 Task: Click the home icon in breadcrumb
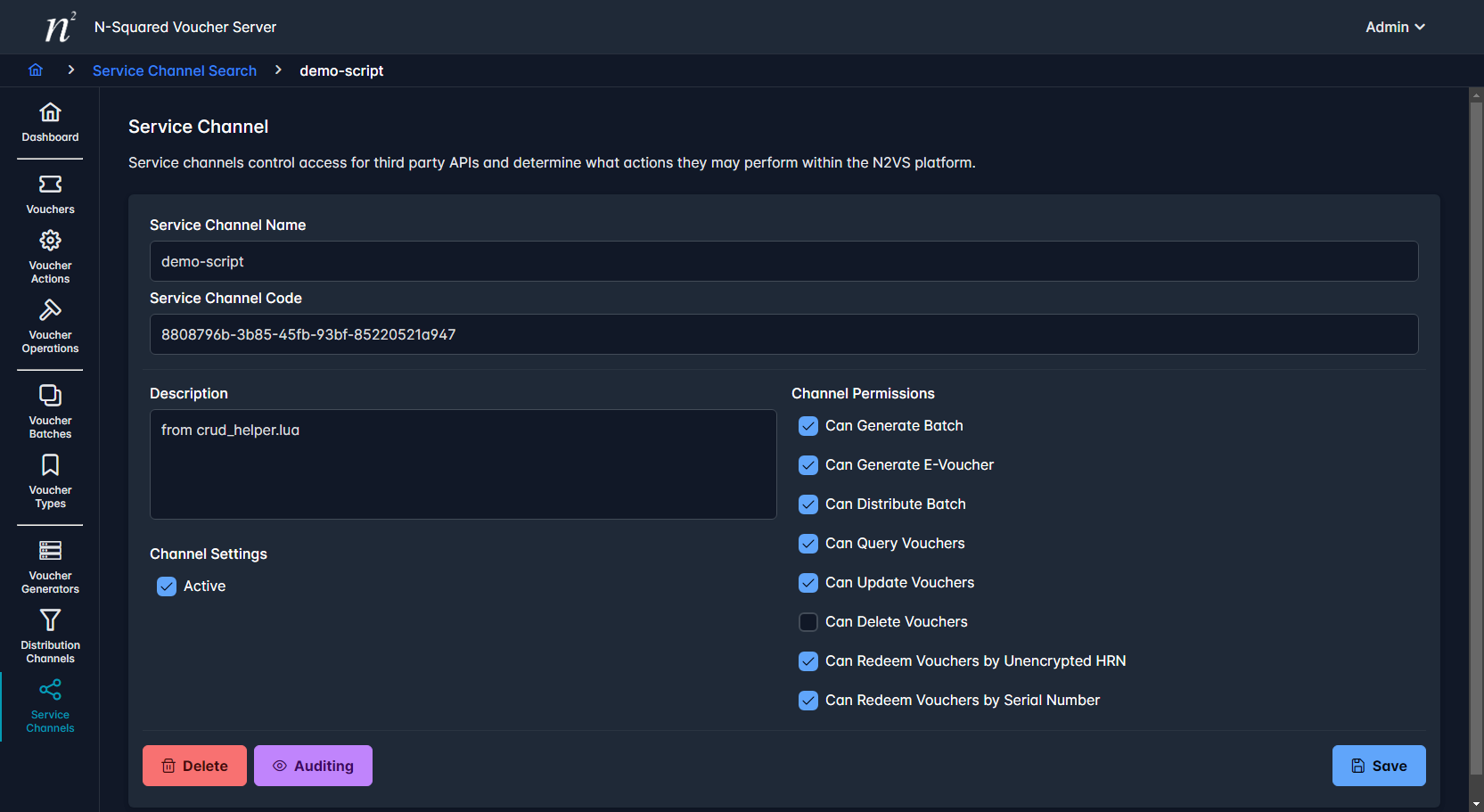[x=36, y=70]
